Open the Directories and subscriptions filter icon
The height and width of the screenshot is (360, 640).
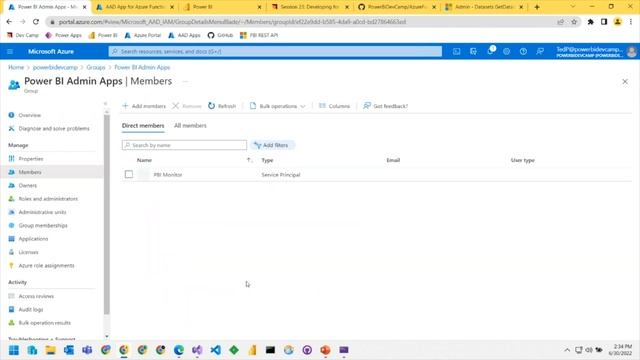pos(473,51)
